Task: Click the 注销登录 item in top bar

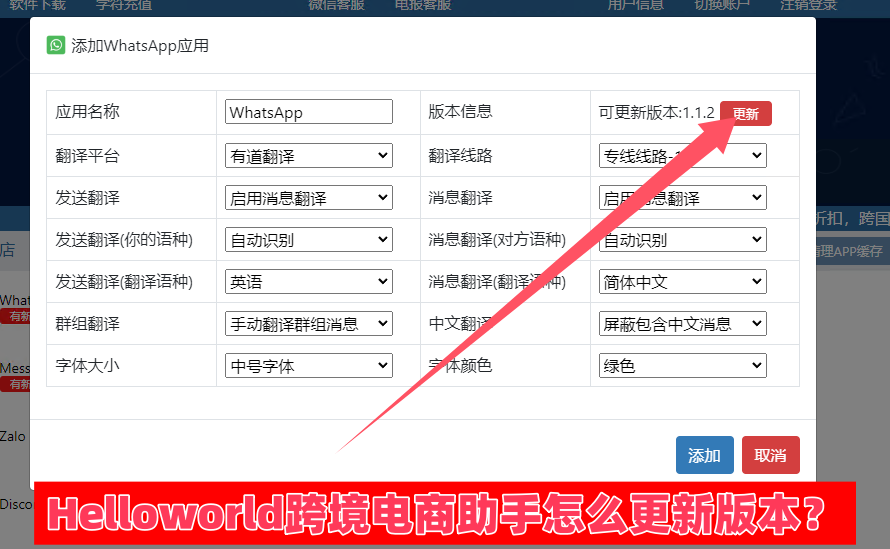Action: (x=809, y=5)
